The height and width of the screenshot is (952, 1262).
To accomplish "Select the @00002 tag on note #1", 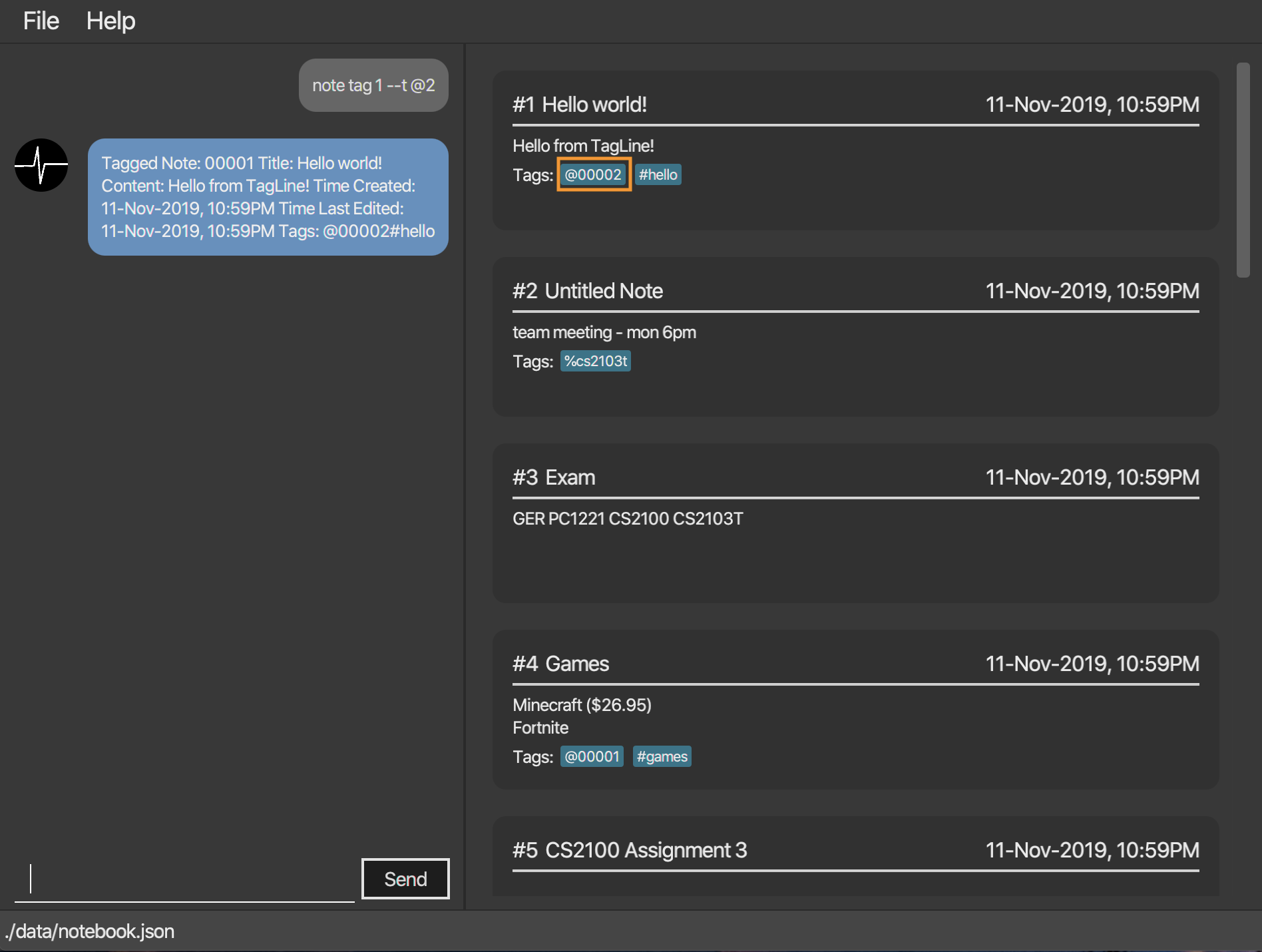I will pyautogui.click(x=593, y=174).
